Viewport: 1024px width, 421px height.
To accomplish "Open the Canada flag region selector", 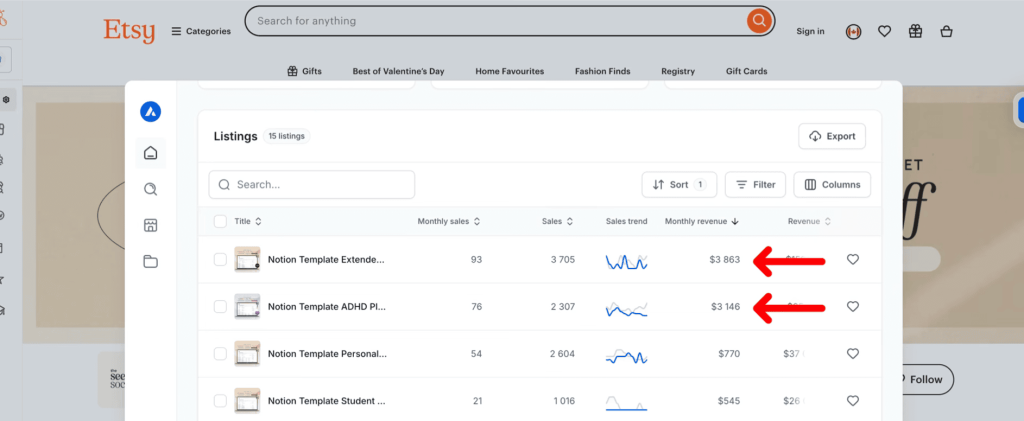I will point(854,31).
